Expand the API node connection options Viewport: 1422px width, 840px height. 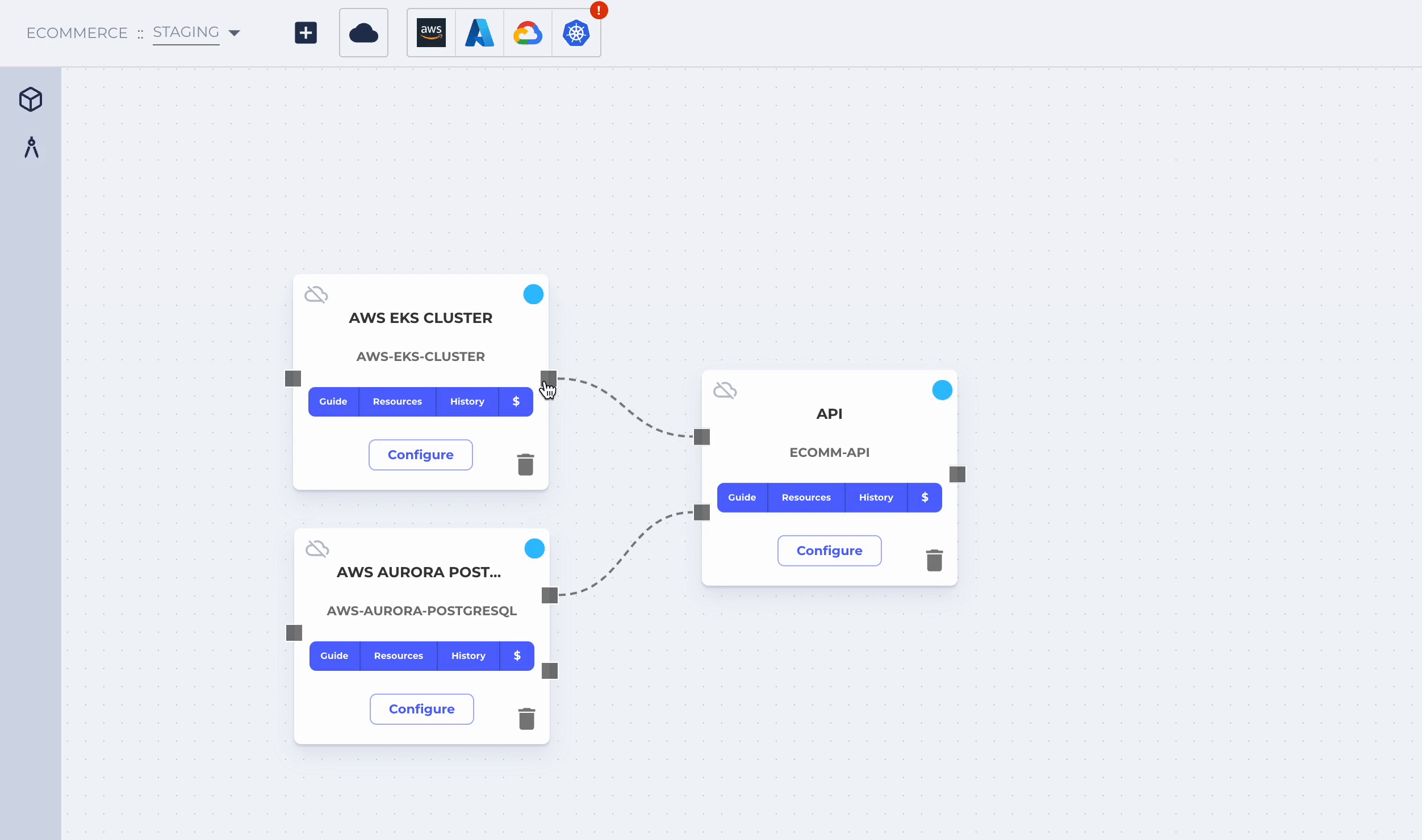pyautogui.click(x=957, y=474)
